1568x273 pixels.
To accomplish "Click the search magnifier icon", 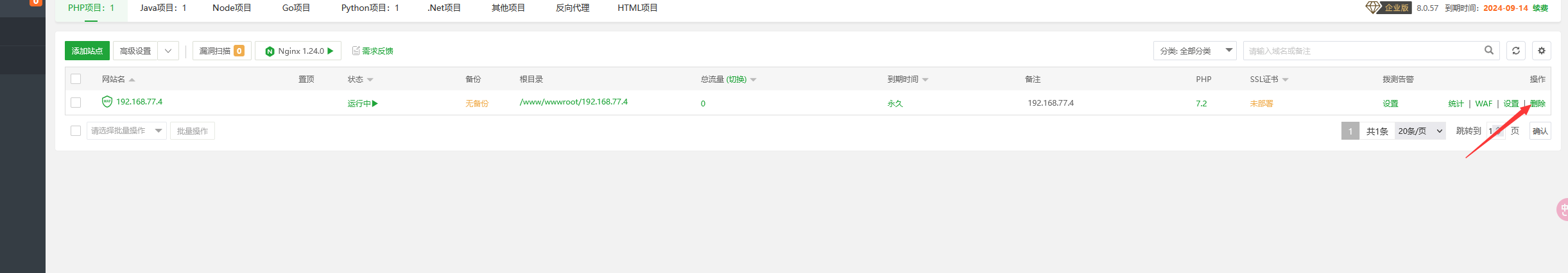I will (1489, 51).
